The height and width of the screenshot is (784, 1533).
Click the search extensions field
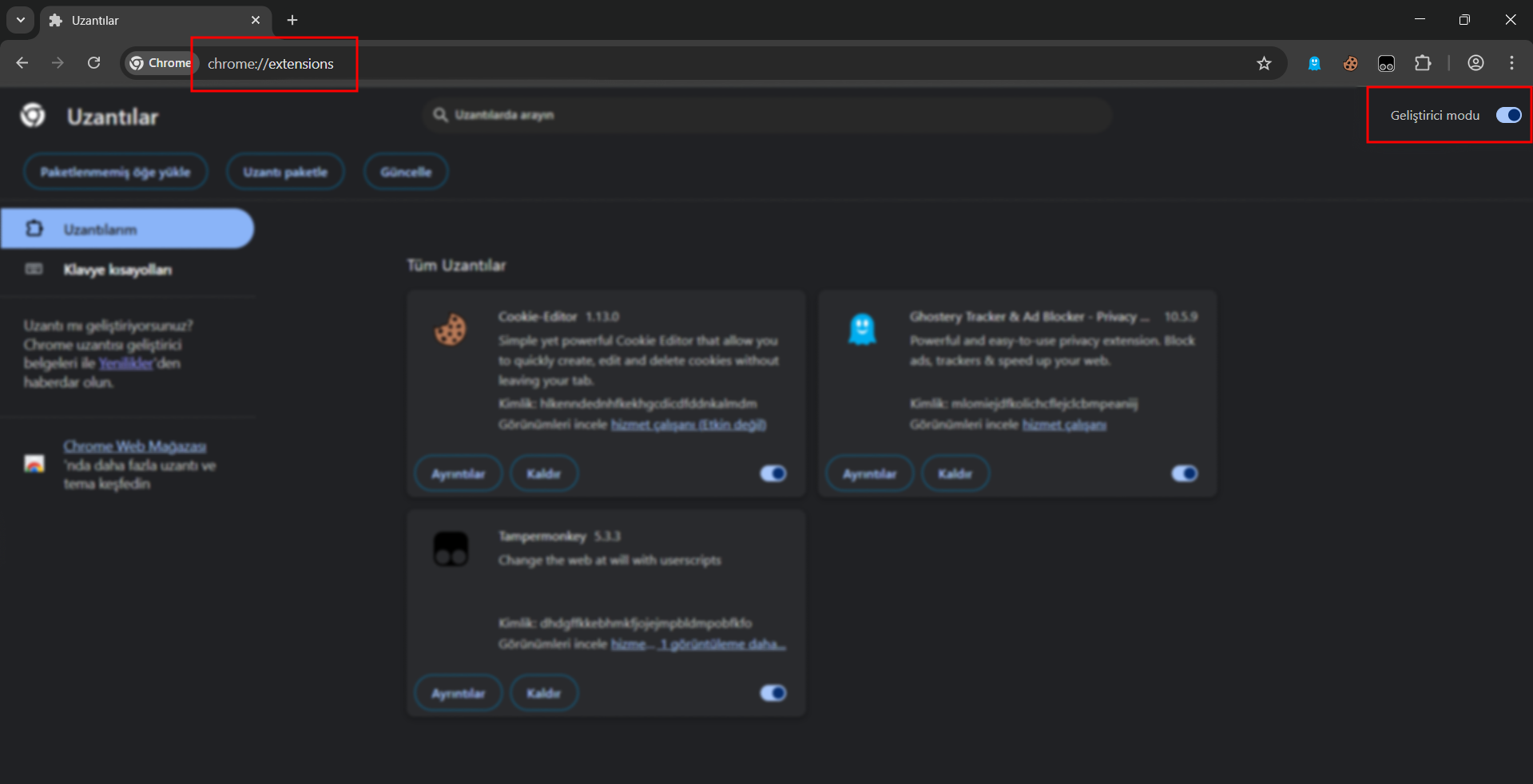point(767,115)
